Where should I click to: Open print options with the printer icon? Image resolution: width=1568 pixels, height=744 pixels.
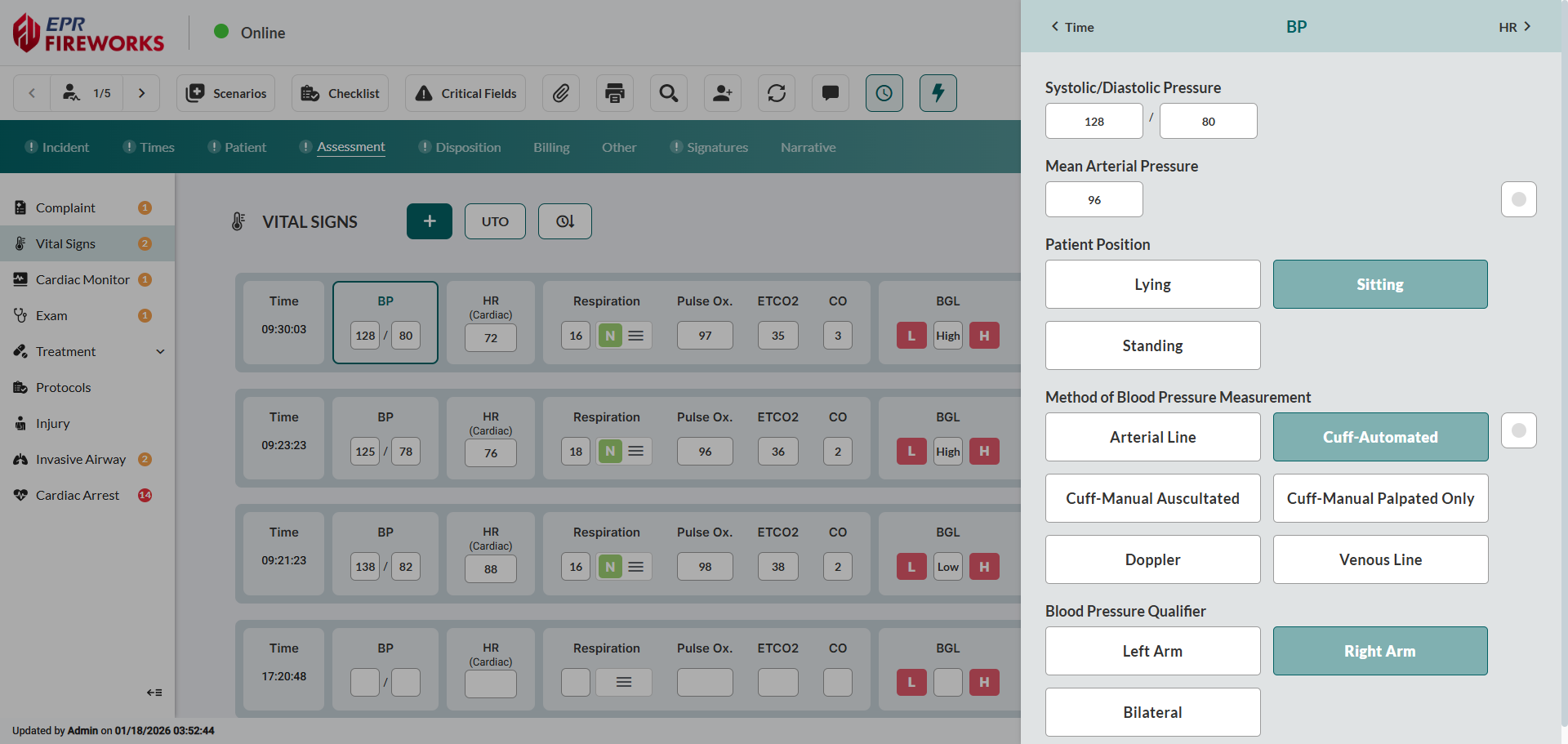pyautogui.click(x=615, y=93)
